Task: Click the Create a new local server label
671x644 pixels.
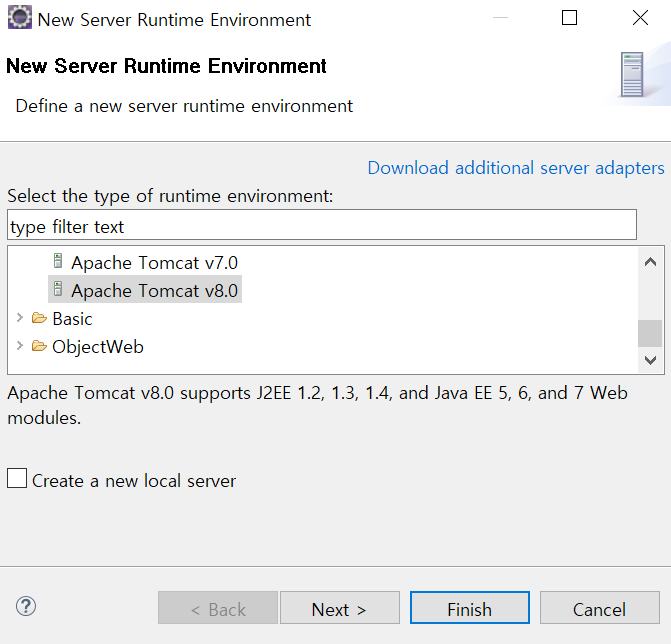Action: 134,481
